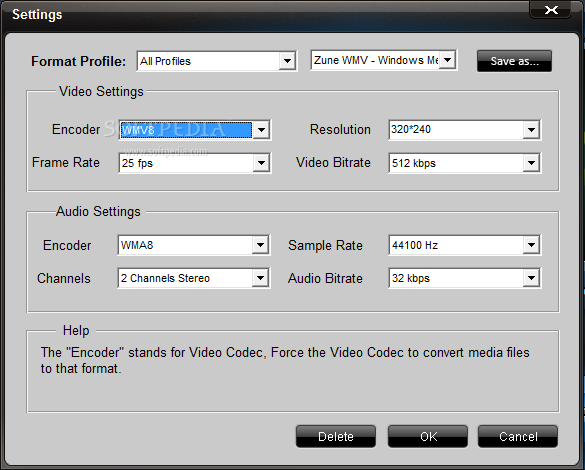Click the Delete button
This screenshot has height=470, width=585.
tap(336, 436)
